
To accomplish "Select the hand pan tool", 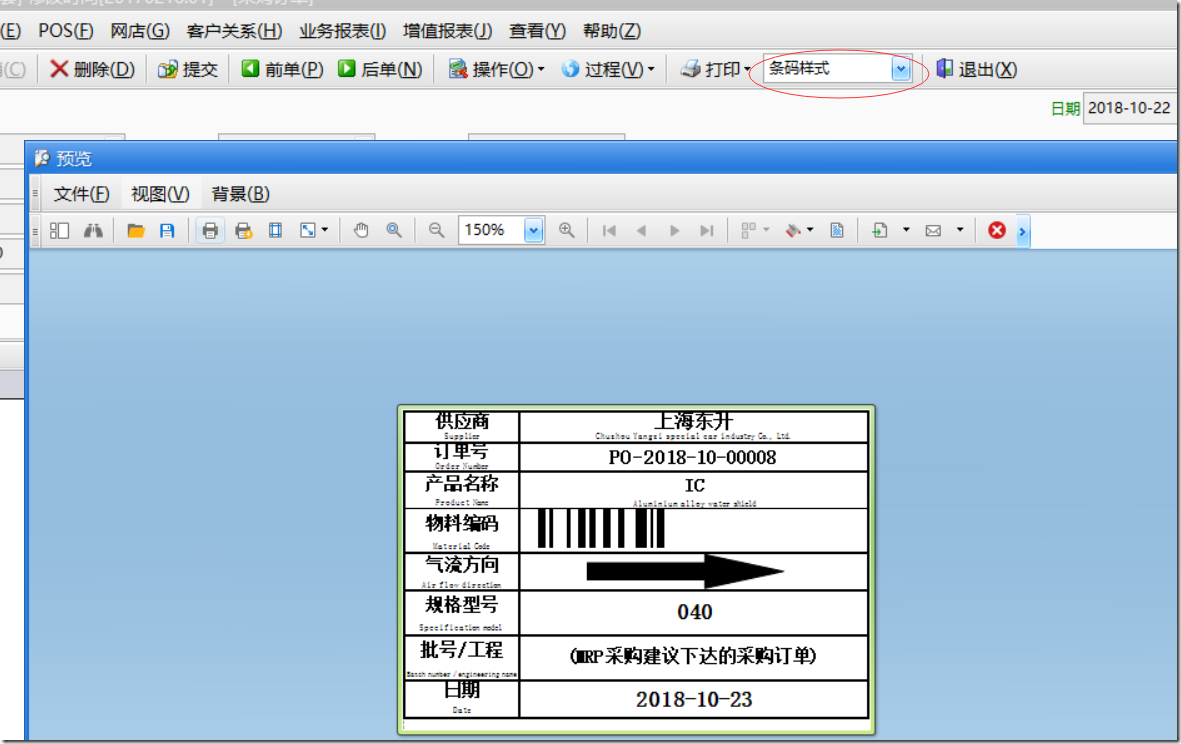I will pos(362,230).
